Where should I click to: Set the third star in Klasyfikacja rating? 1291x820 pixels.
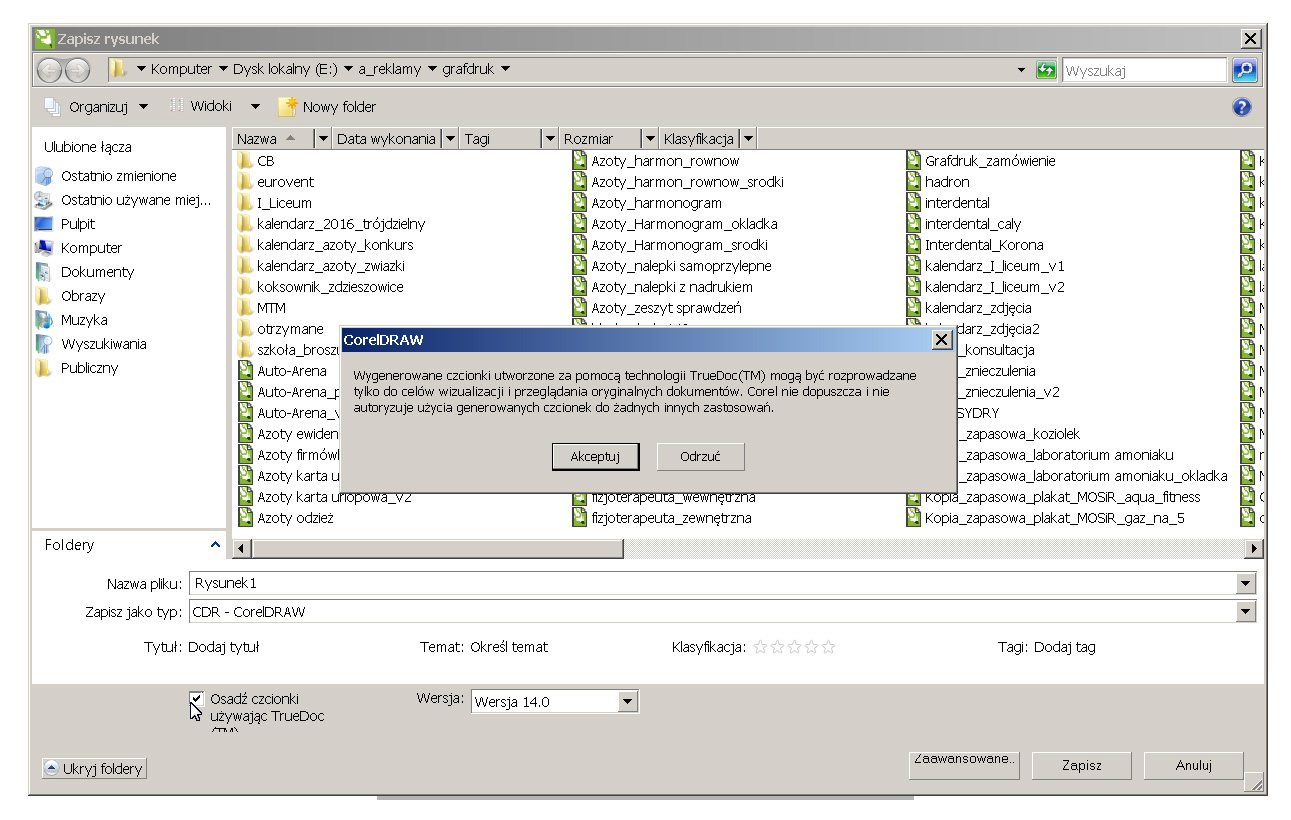point(794,647)
